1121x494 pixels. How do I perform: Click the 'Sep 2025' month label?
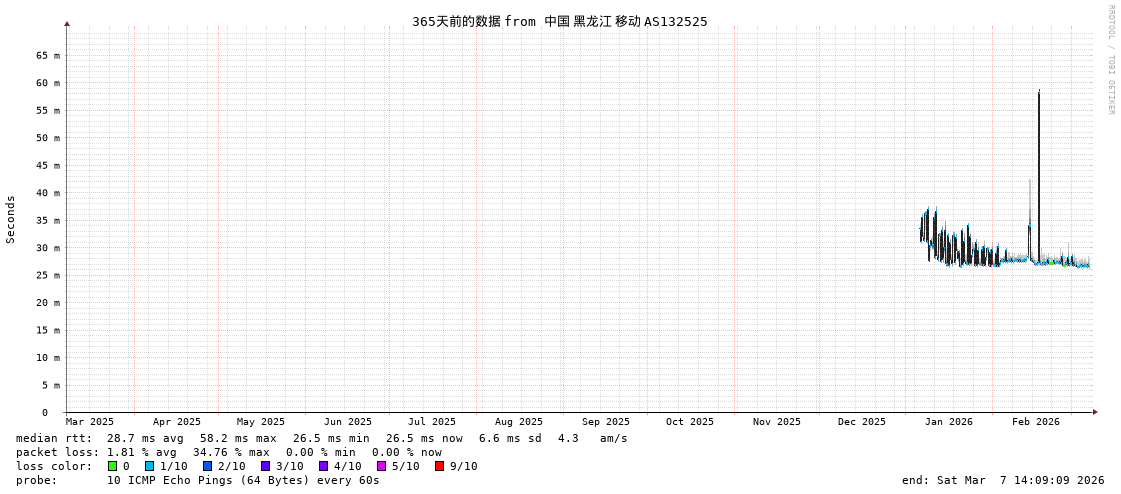coord(606,422)
